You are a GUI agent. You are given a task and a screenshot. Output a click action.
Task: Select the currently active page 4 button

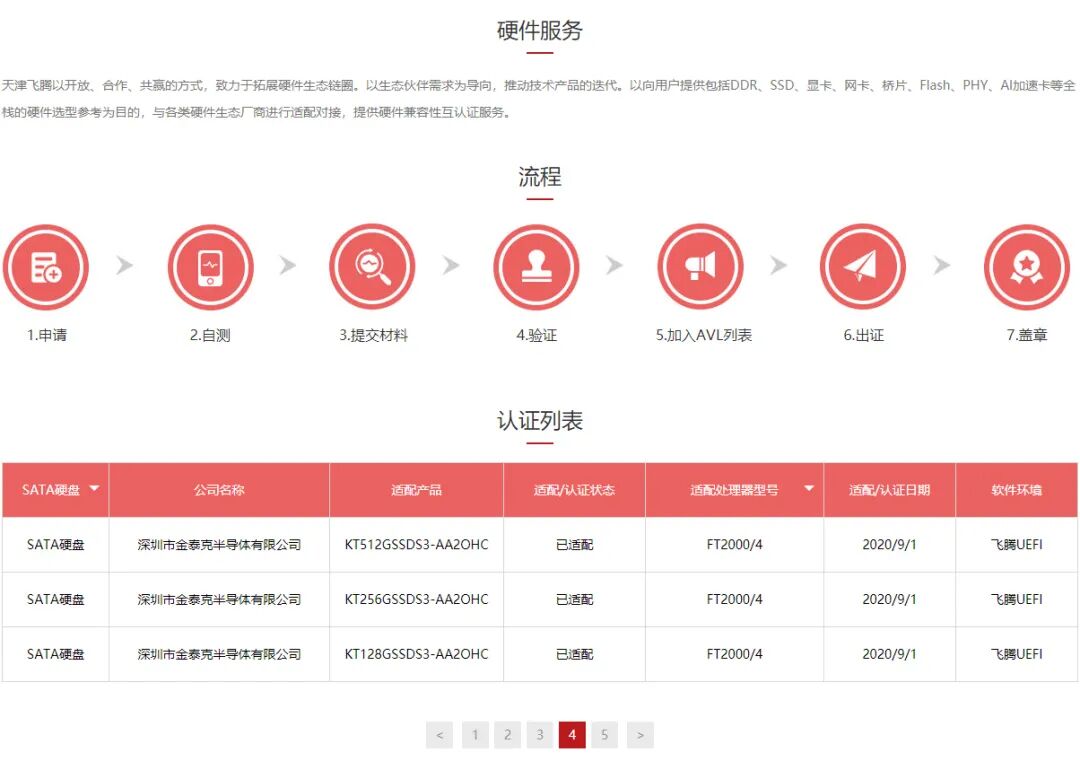point(572,734)
